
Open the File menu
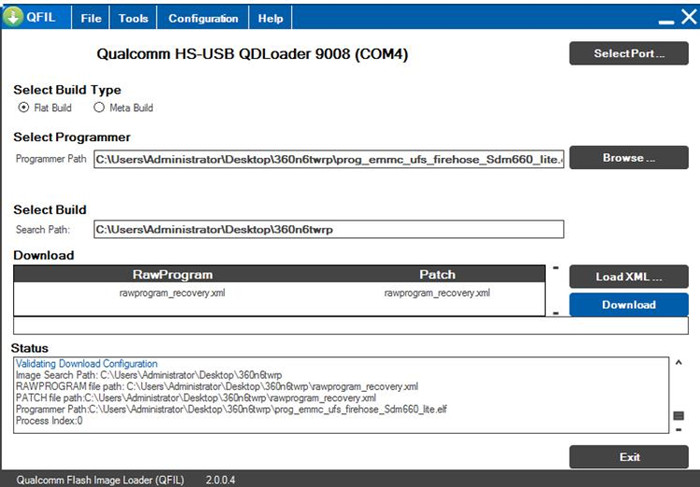pyautogui.click(x=91, y=18)
